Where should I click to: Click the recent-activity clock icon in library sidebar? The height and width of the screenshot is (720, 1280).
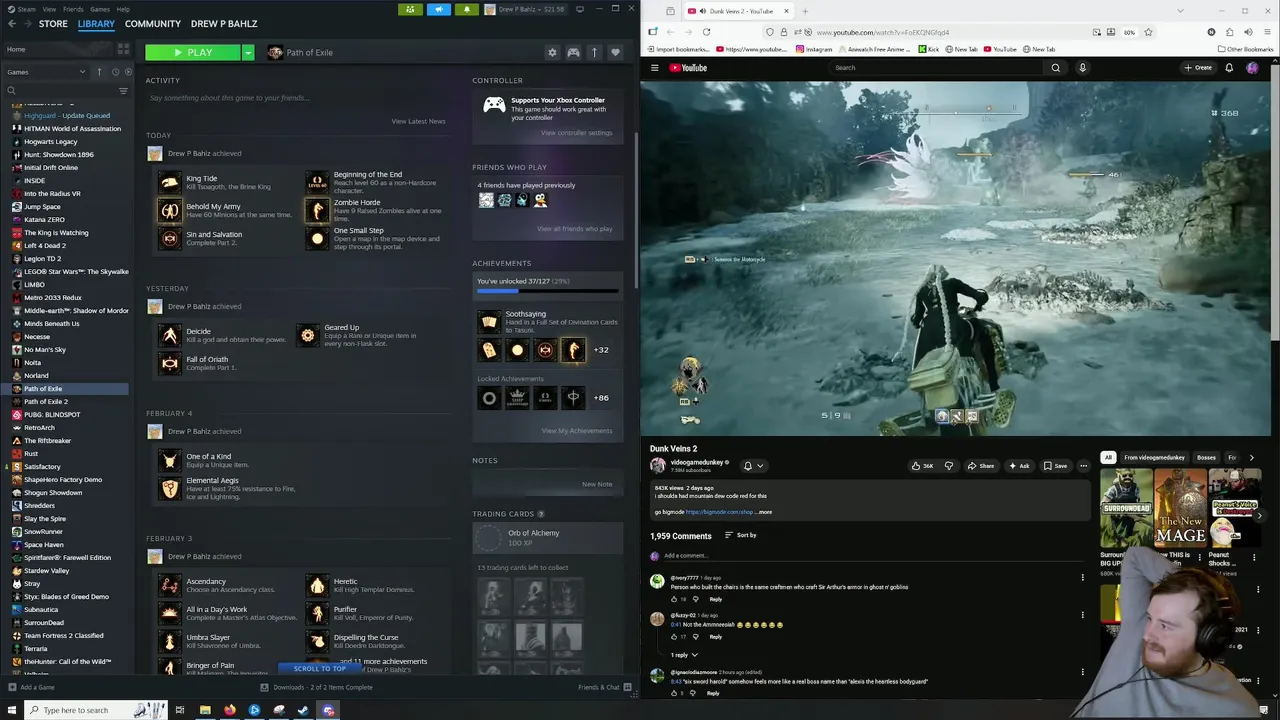pos(115,72)
